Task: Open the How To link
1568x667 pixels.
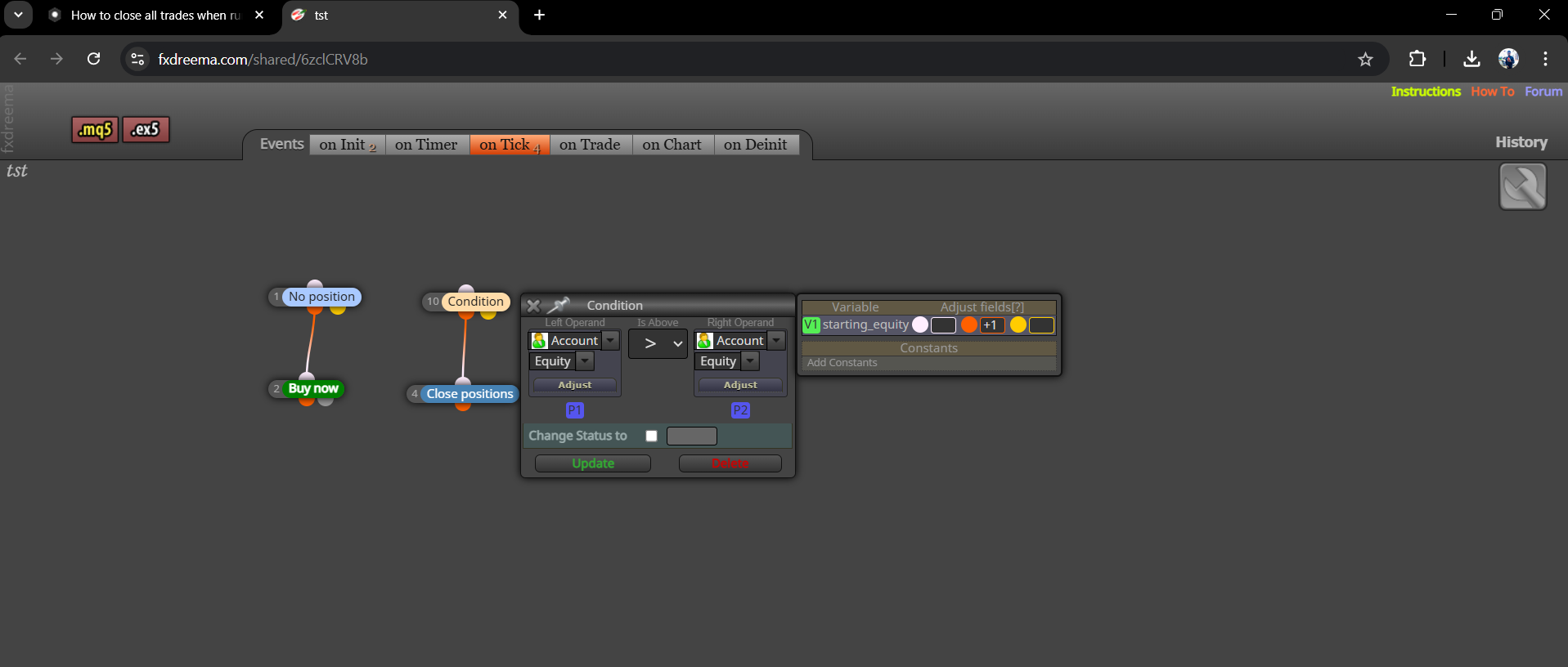Action: (x=1493, y=92)
